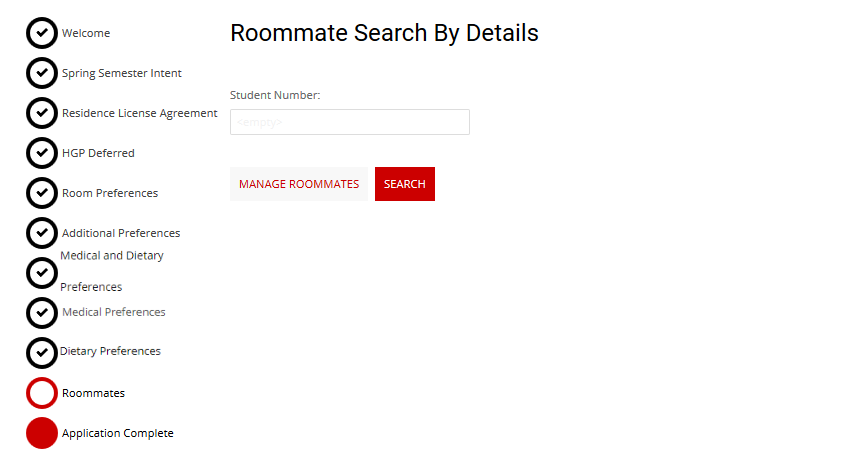Go to Application Complete step
Screen dimensions: 853x471
pyautogui.click(x=117, y=433)
